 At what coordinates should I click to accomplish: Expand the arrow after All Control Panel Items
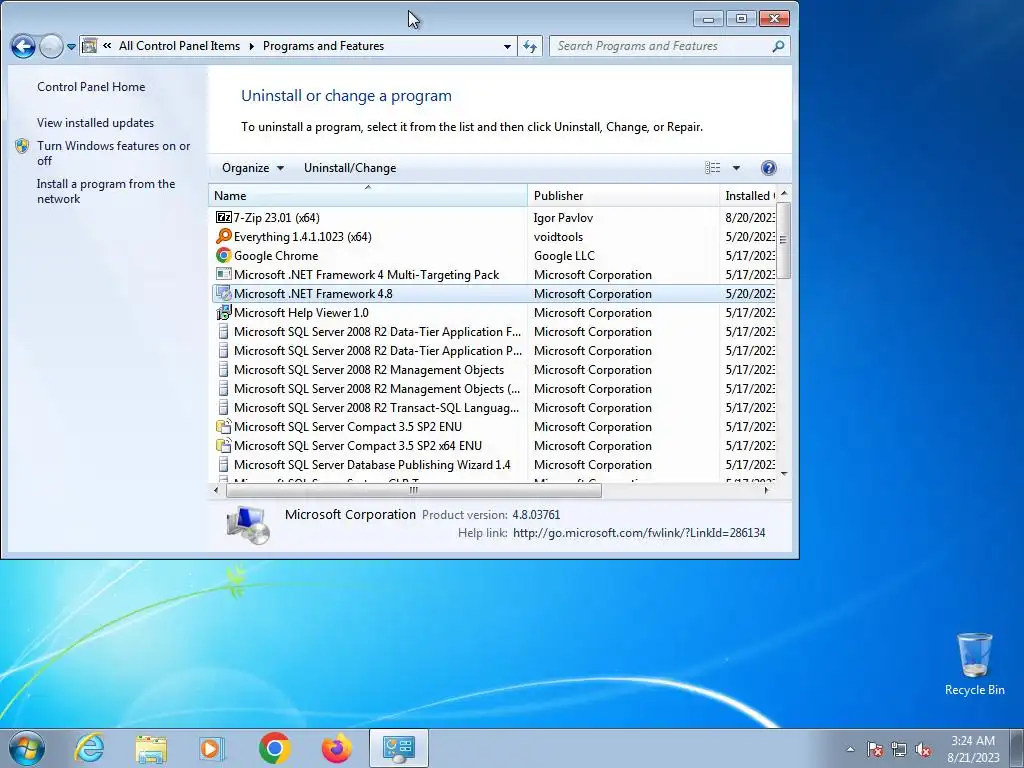(251, 46)
